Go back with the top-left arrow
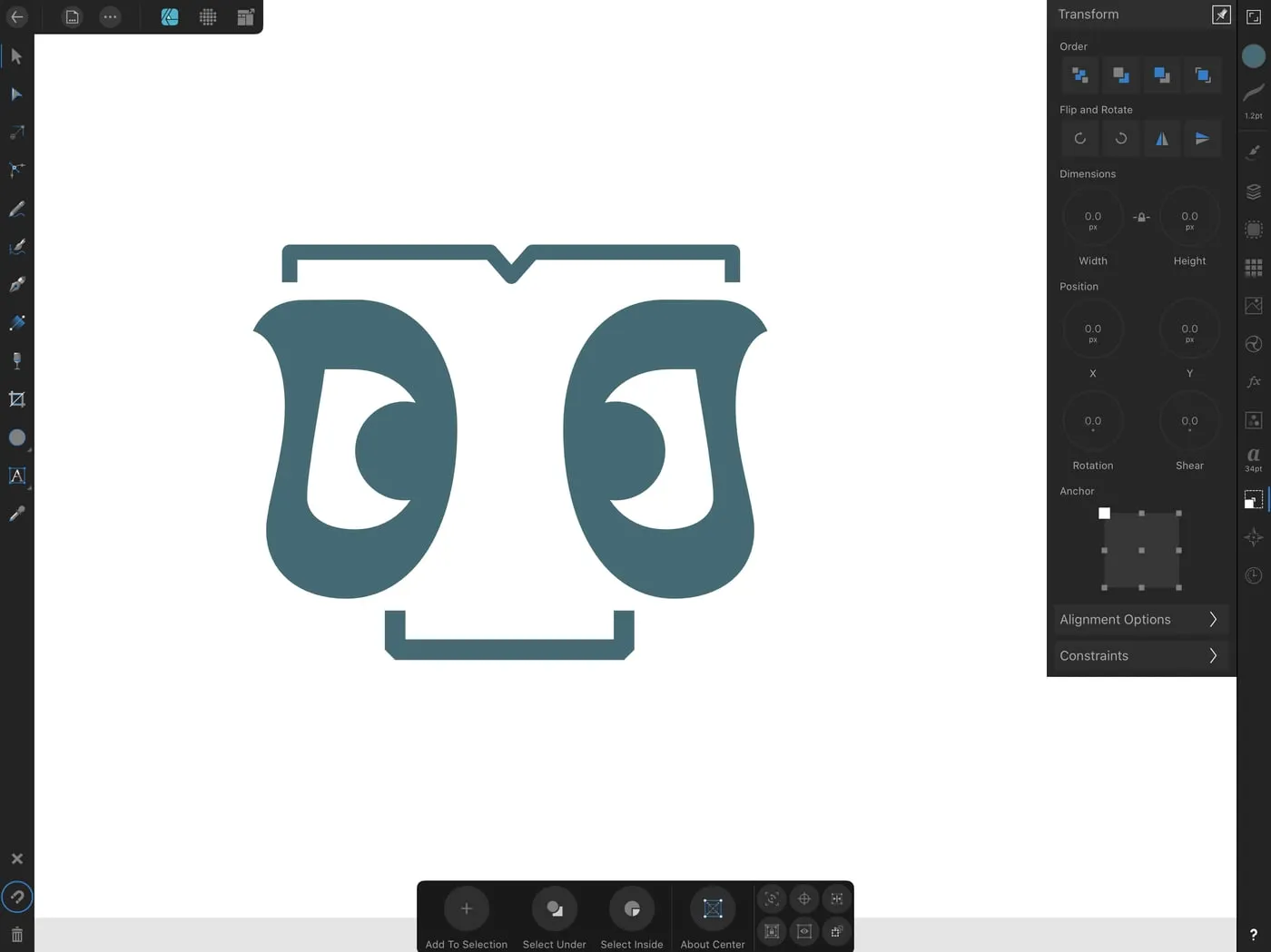1271x952 pixels. [x=16, y=17]
